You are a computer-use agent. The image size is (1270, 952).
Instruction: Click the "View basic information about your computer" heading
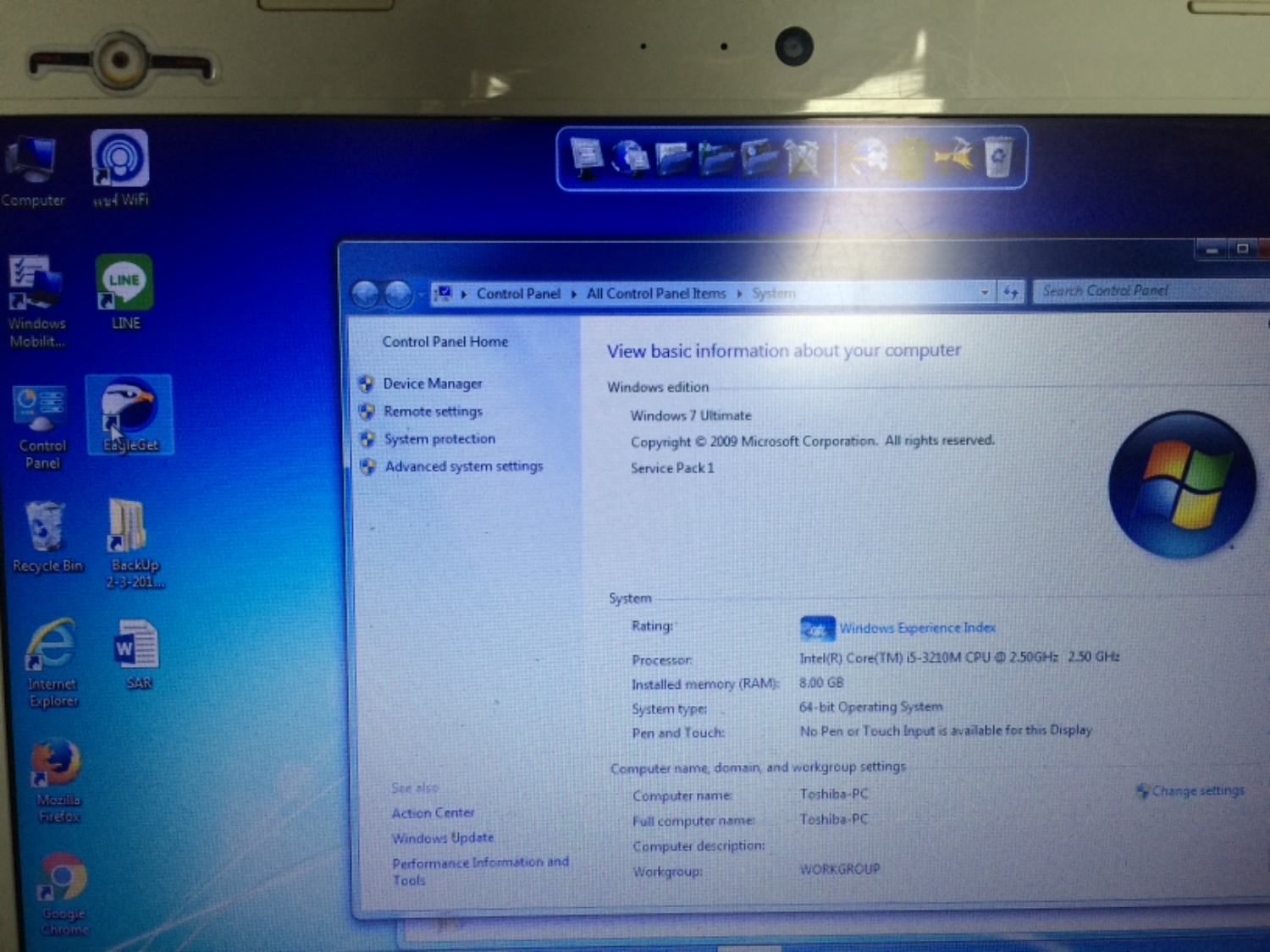pos(784,350)
